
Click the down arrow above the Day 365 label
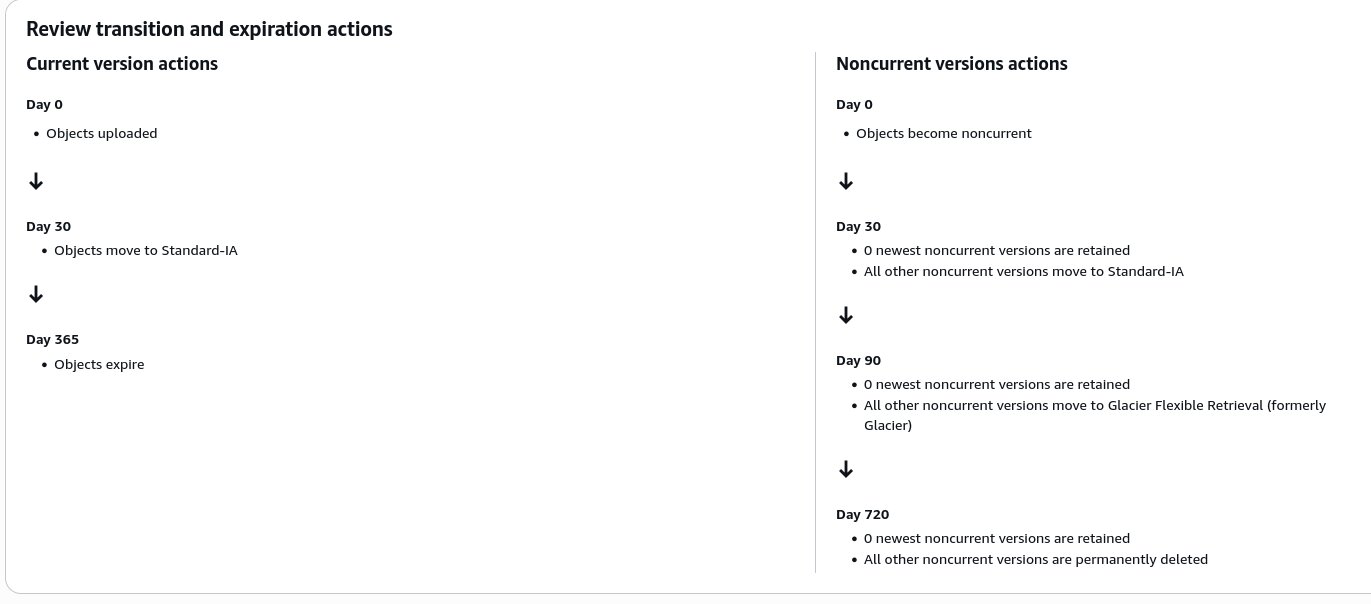(36, 294)
